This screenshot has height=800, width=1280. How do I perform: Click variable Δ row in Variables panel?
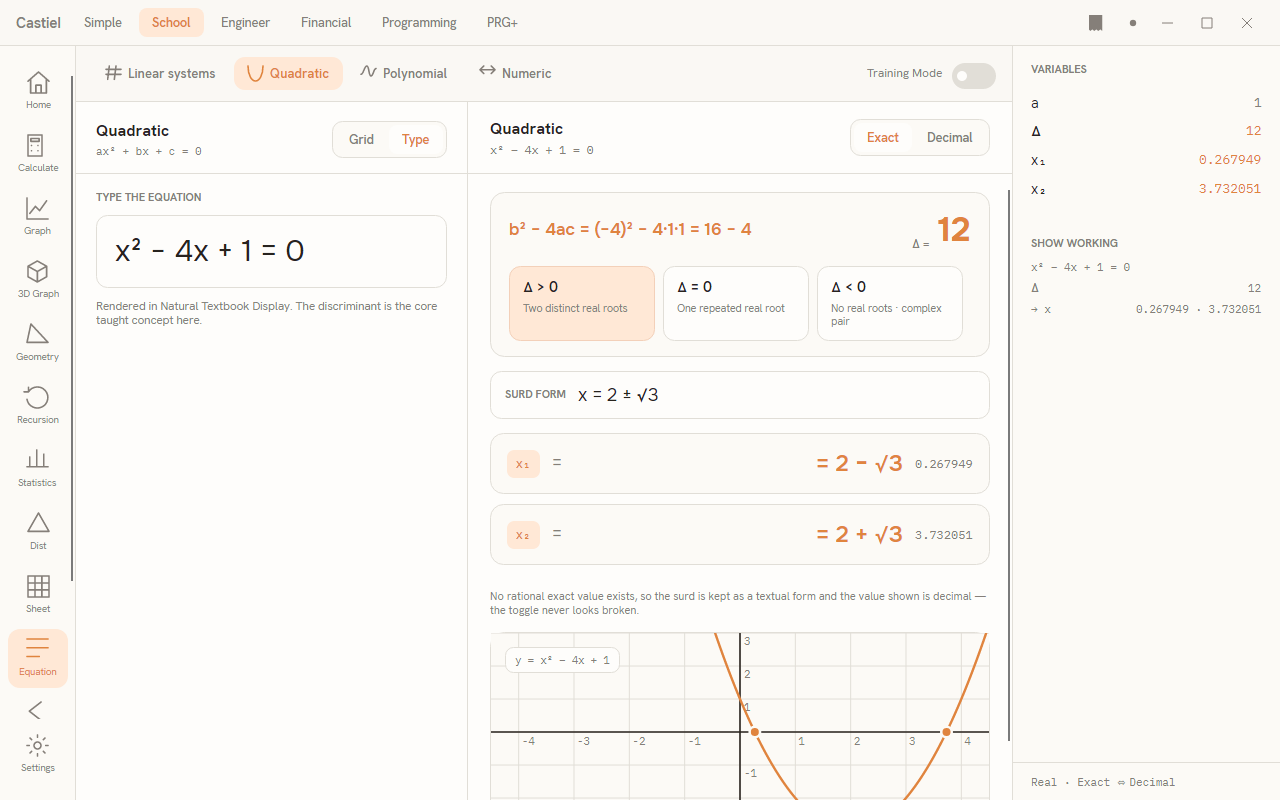(1146, 131)
